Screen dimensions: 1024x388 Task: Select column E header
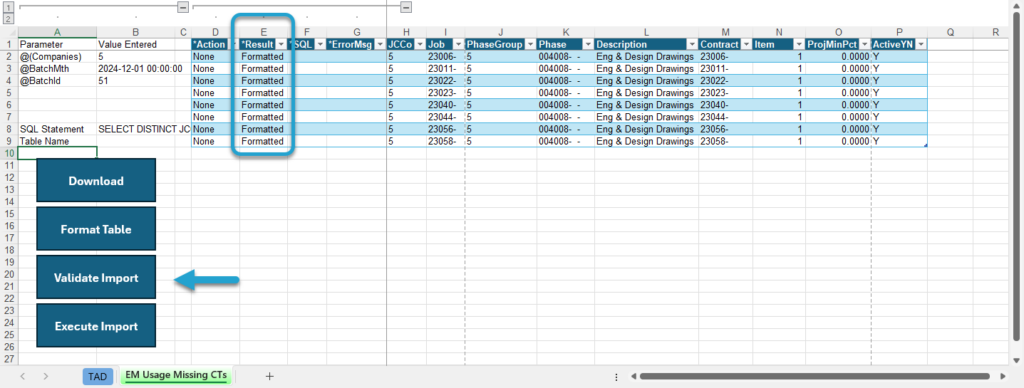point(264,32)
